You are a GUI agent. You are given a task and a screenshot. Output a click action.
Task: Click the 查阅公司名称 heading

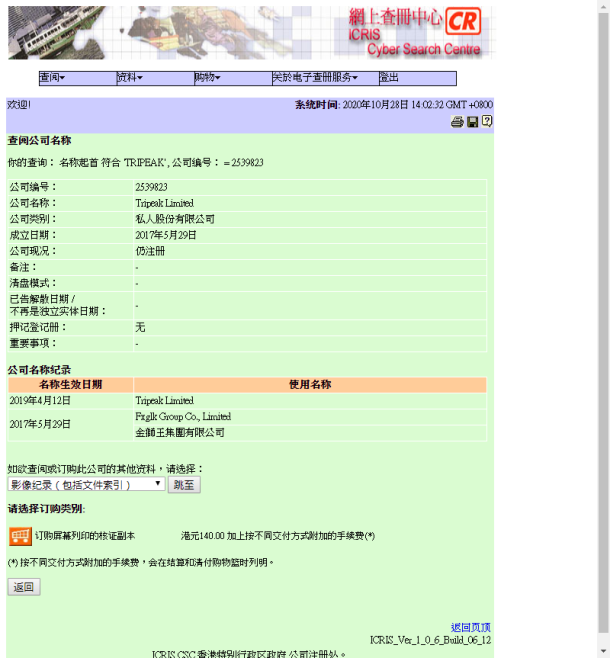pyautogui.click(x=39, y=141)
